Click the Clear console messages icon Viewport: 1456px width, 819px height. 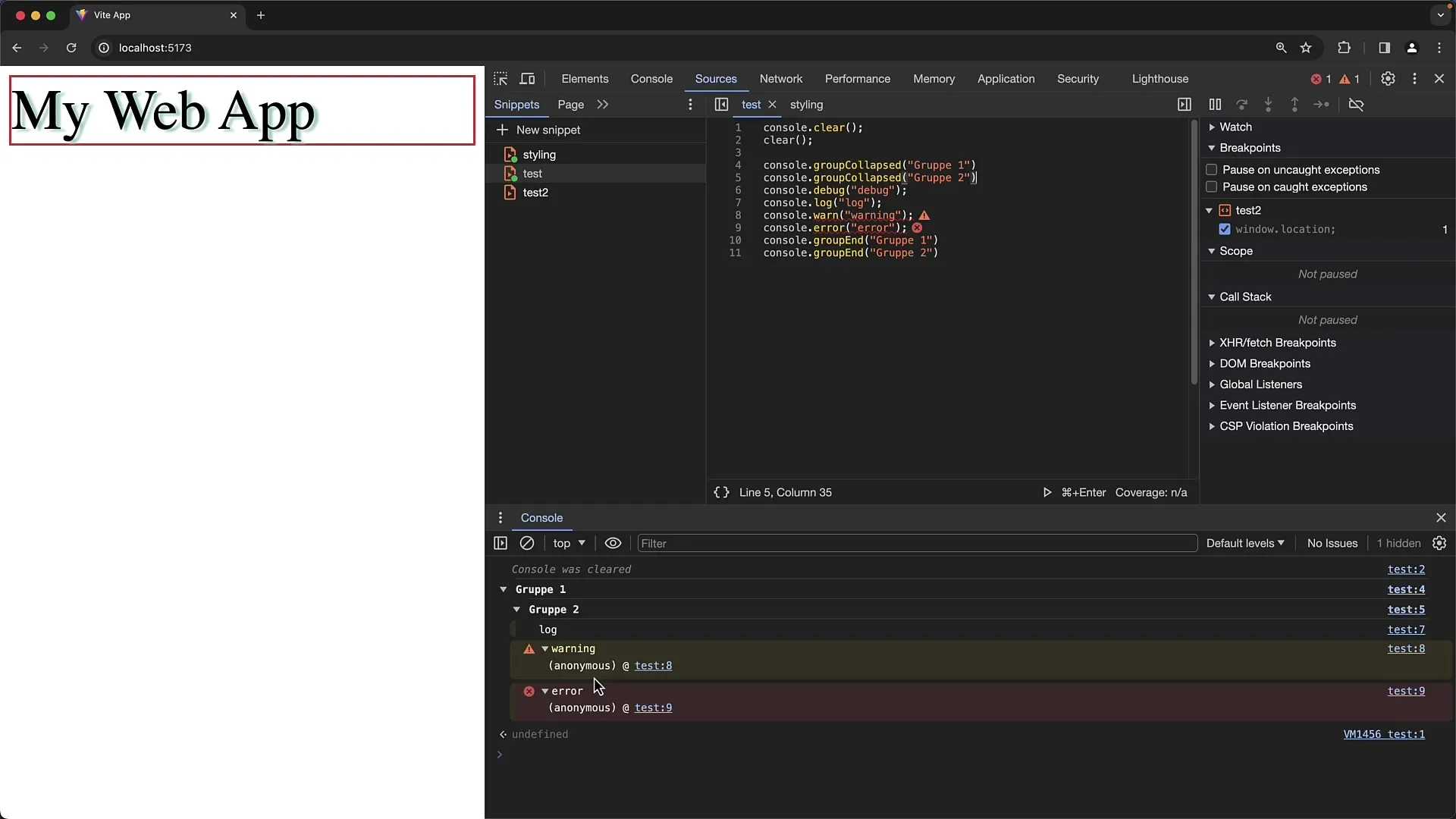527,543
